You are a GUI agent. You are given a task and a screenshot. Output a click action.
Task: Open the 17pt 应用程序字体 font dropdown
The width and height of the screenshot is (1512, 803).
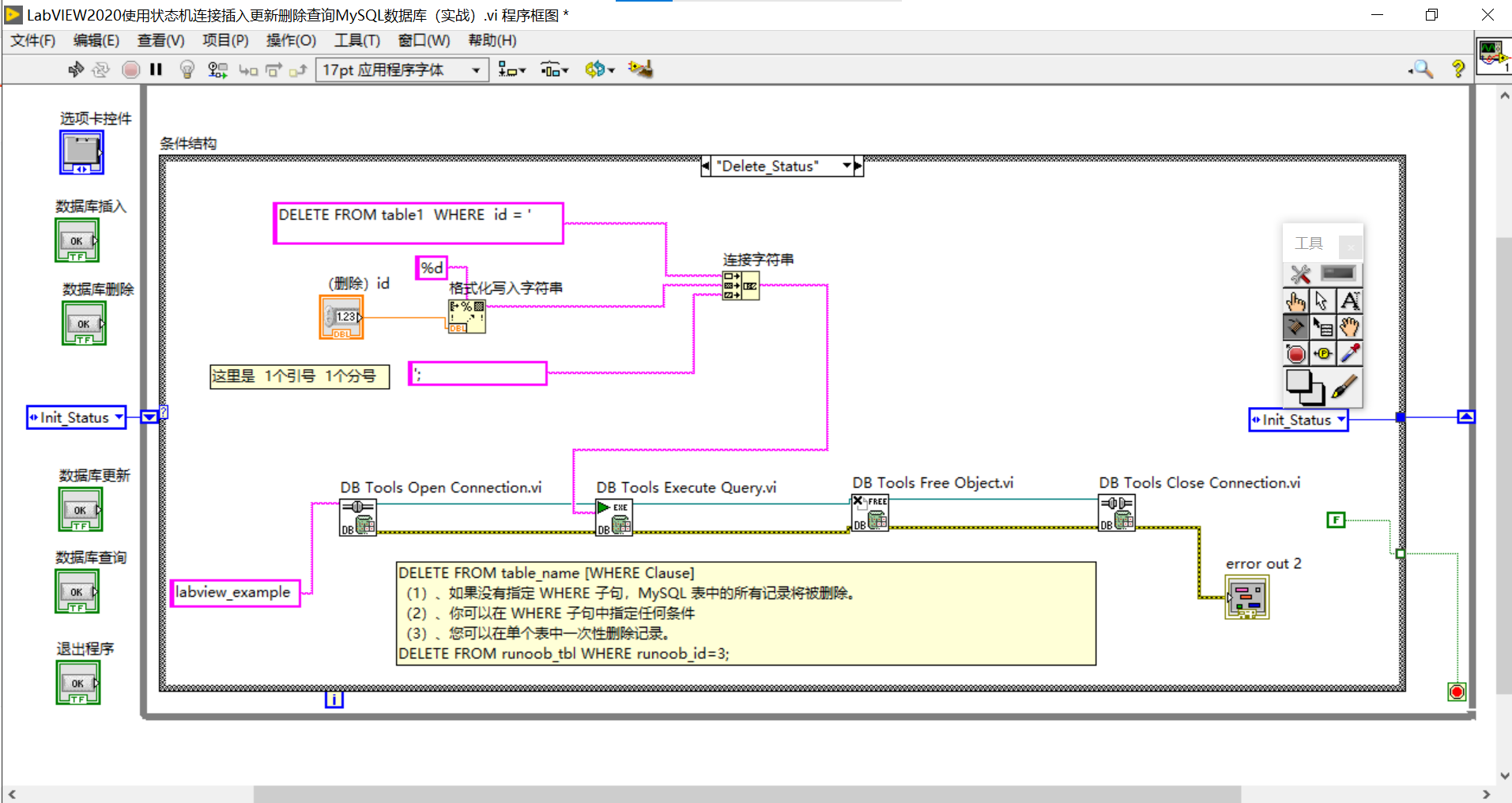(474, 70)
